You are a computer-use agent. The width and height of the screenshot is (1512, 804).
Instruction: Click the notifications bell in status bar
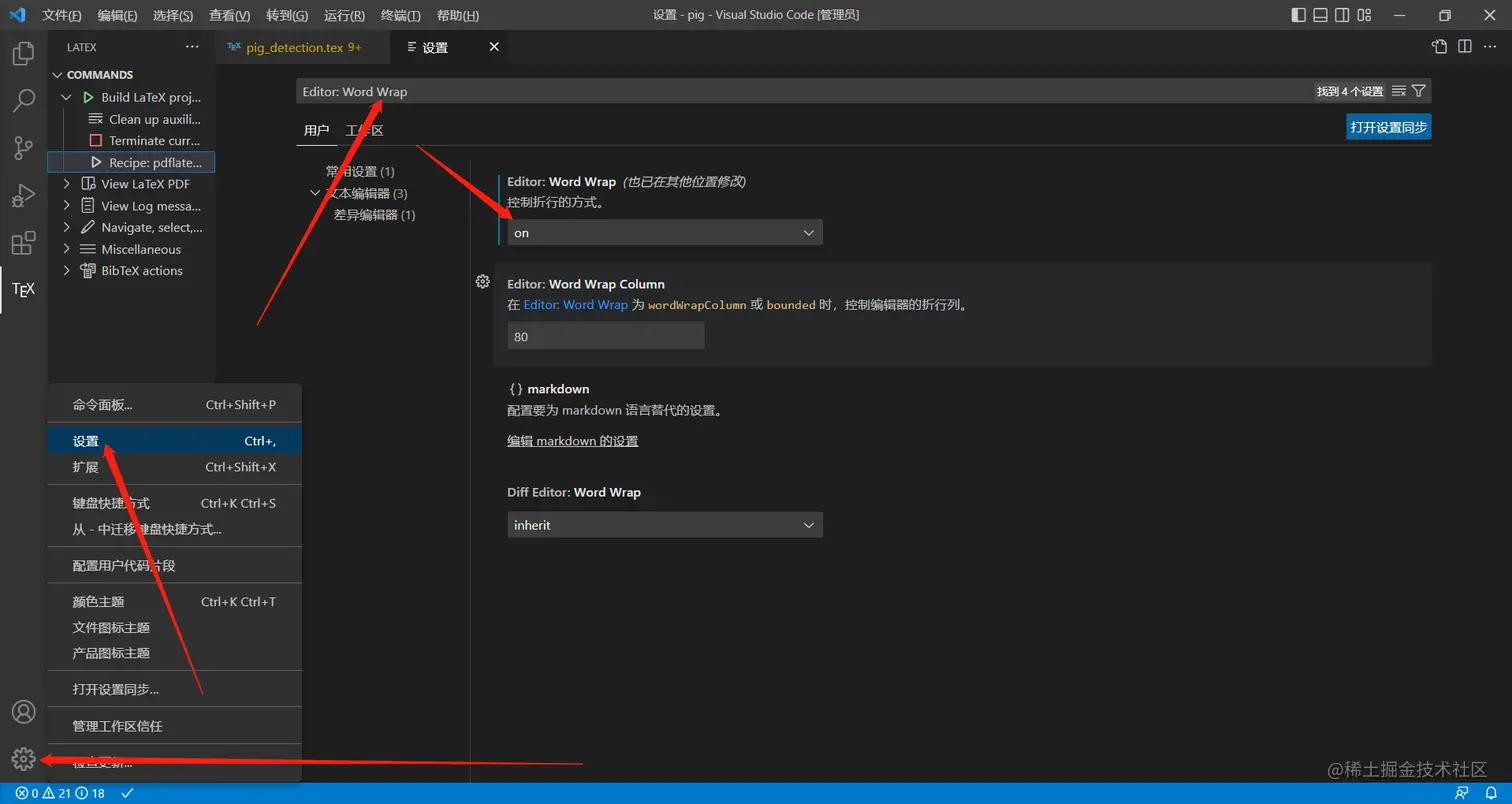click(1490, 793)
